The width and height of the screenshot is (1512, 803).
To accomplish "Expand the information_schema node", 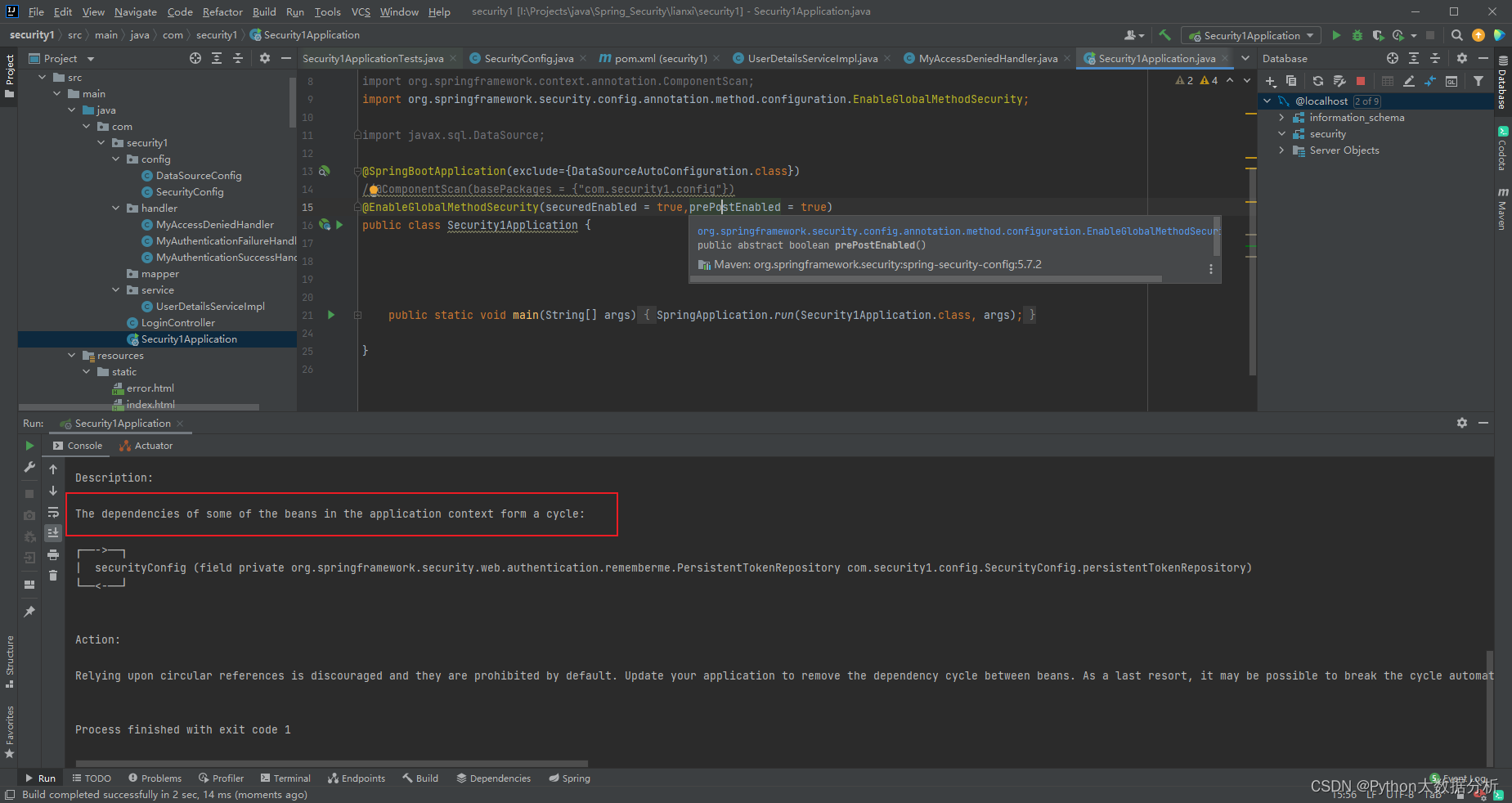I will pyautogui.click(x=1281, y=117).
